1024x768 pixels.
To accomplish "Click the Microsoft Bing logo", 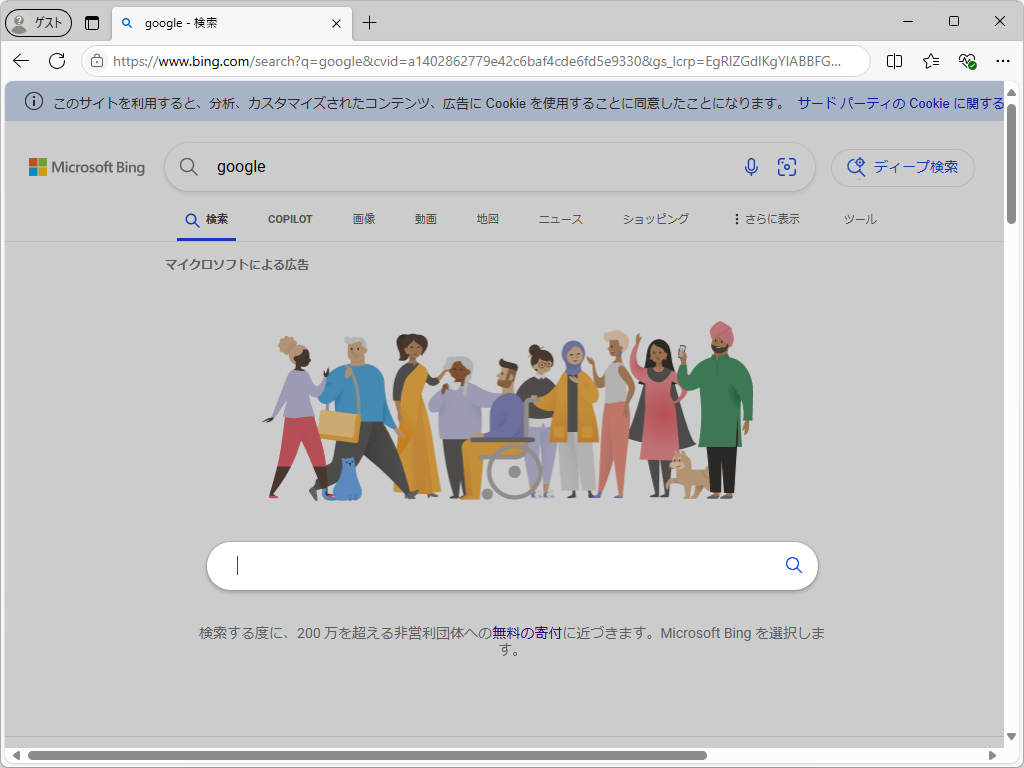I will coord(87,167).
